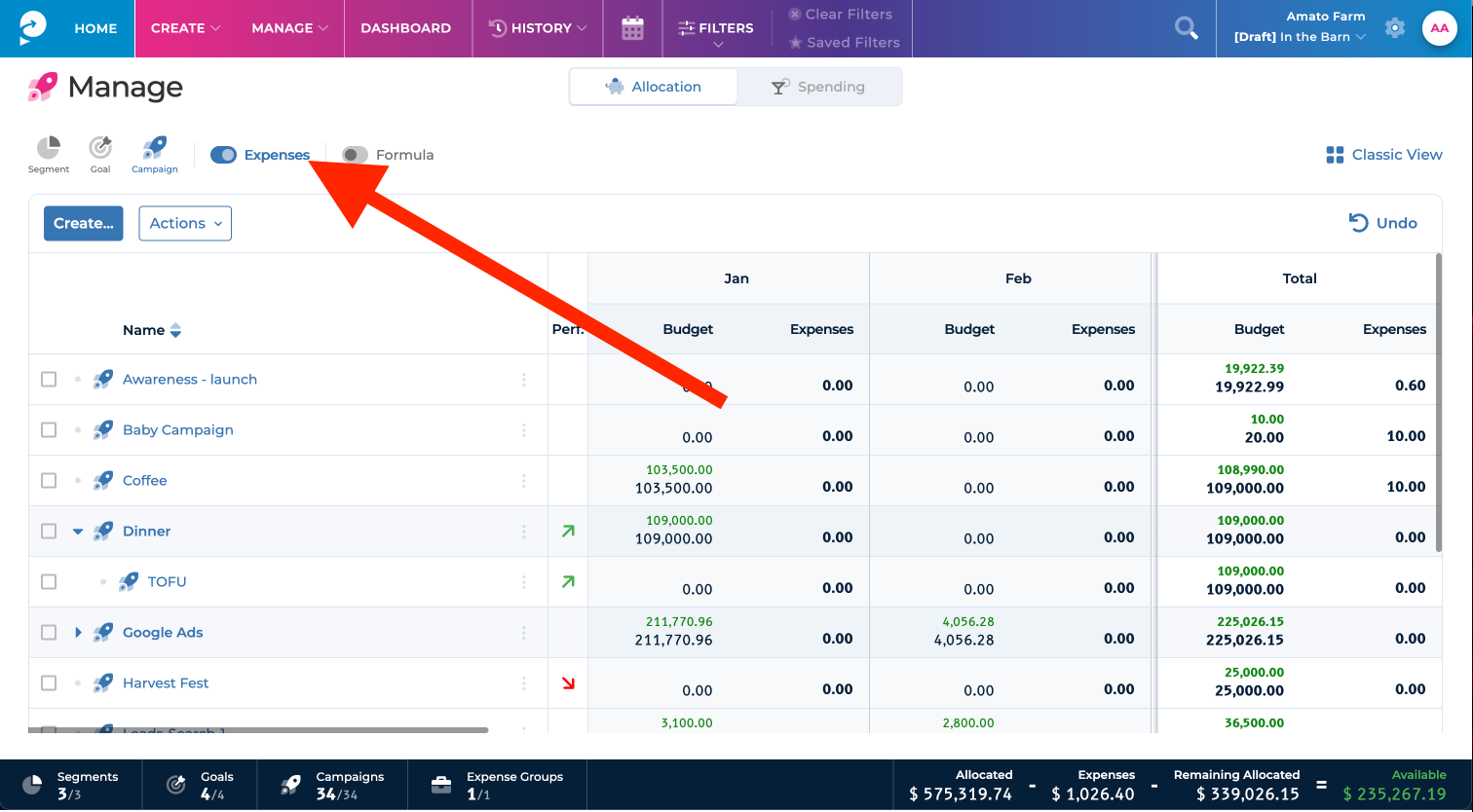
Task: Open kebab menu for Baby Campaign
Action: click(x=523, y=430)
